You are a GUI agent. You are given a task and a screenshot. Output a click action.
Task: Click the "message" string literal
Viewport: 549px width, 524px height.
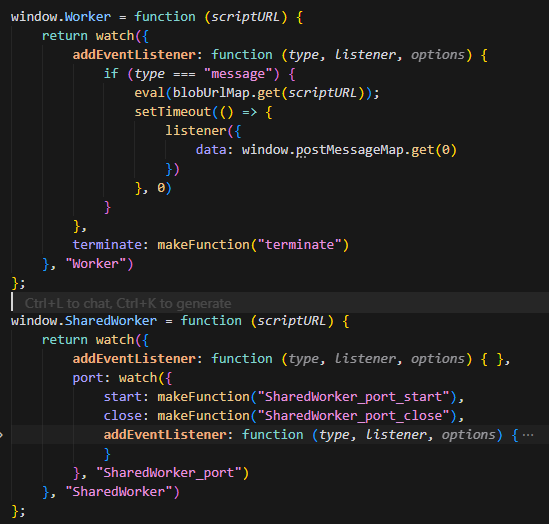[x=238, y=74]
